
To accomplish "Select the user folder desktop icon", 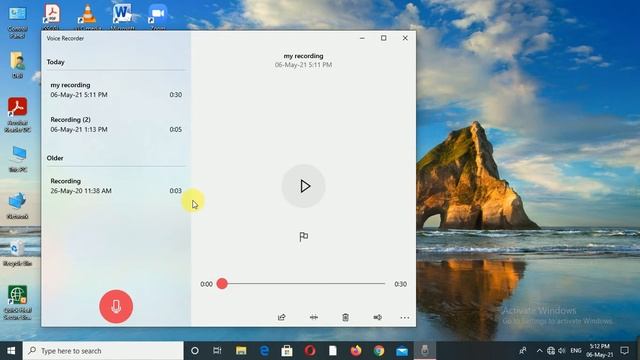I will click(x=18, y=64).
